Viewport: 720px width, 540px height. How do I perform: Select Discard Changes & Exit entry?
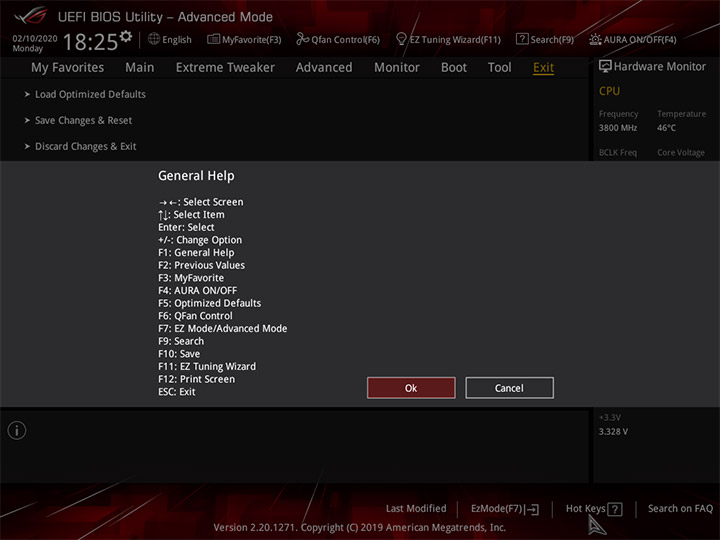tap(85, 146)
